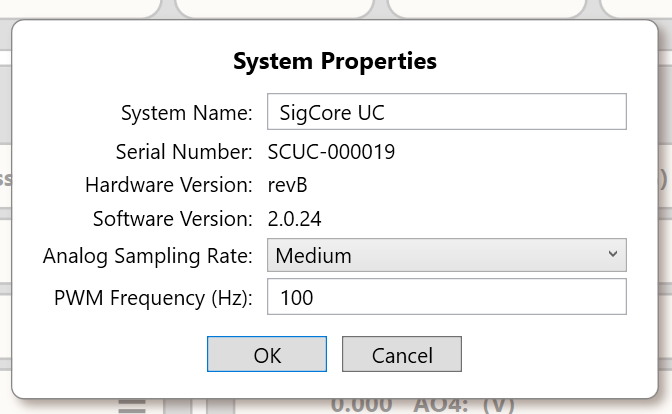Click the Analog Sampling Rate label
This screenshot has width=672, height=414.
(x=148, y=256)
